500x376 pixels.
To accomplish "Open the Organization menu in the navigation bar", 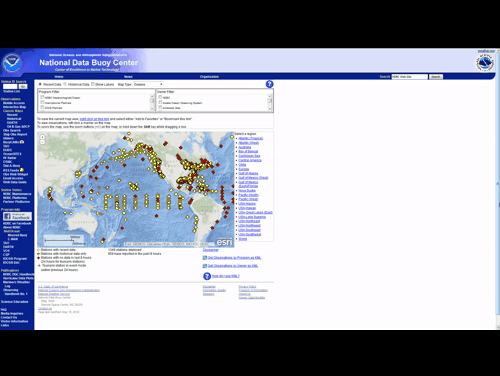I will coord(209,77).
